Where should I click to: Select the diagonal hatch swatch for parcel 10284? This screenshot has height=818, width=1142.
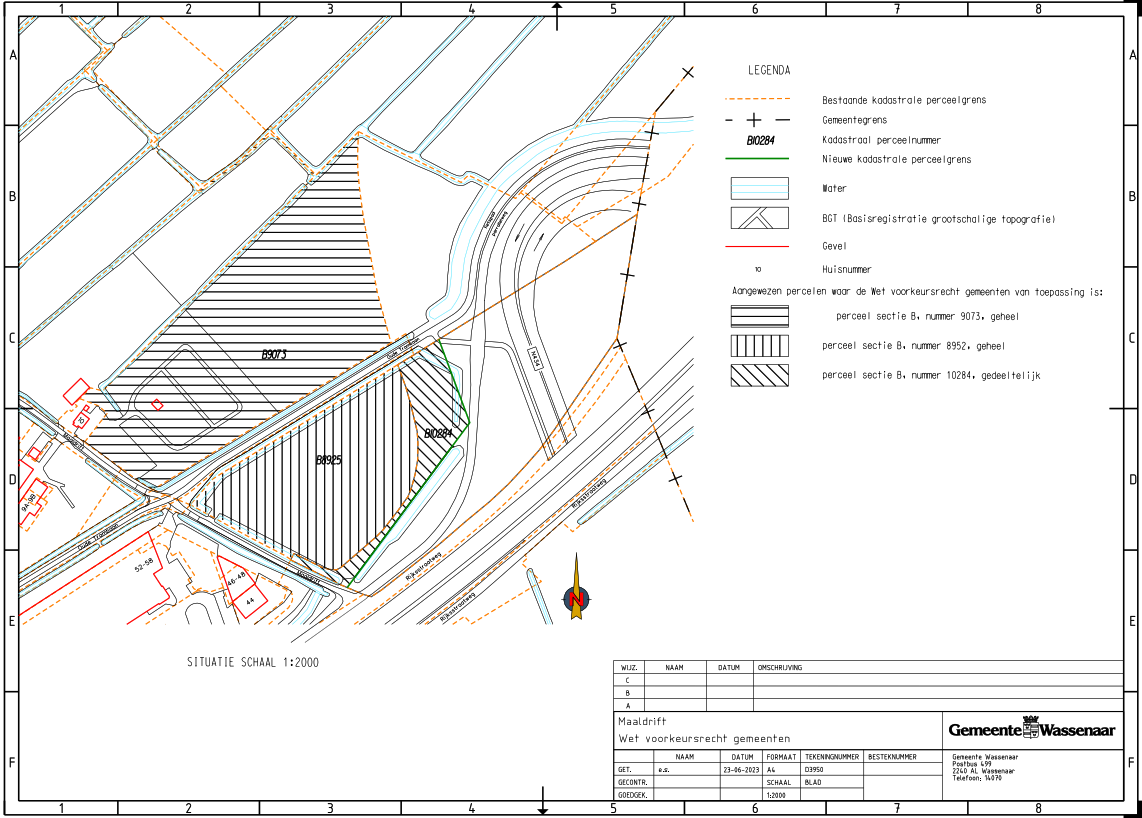[x=759, y=375]
